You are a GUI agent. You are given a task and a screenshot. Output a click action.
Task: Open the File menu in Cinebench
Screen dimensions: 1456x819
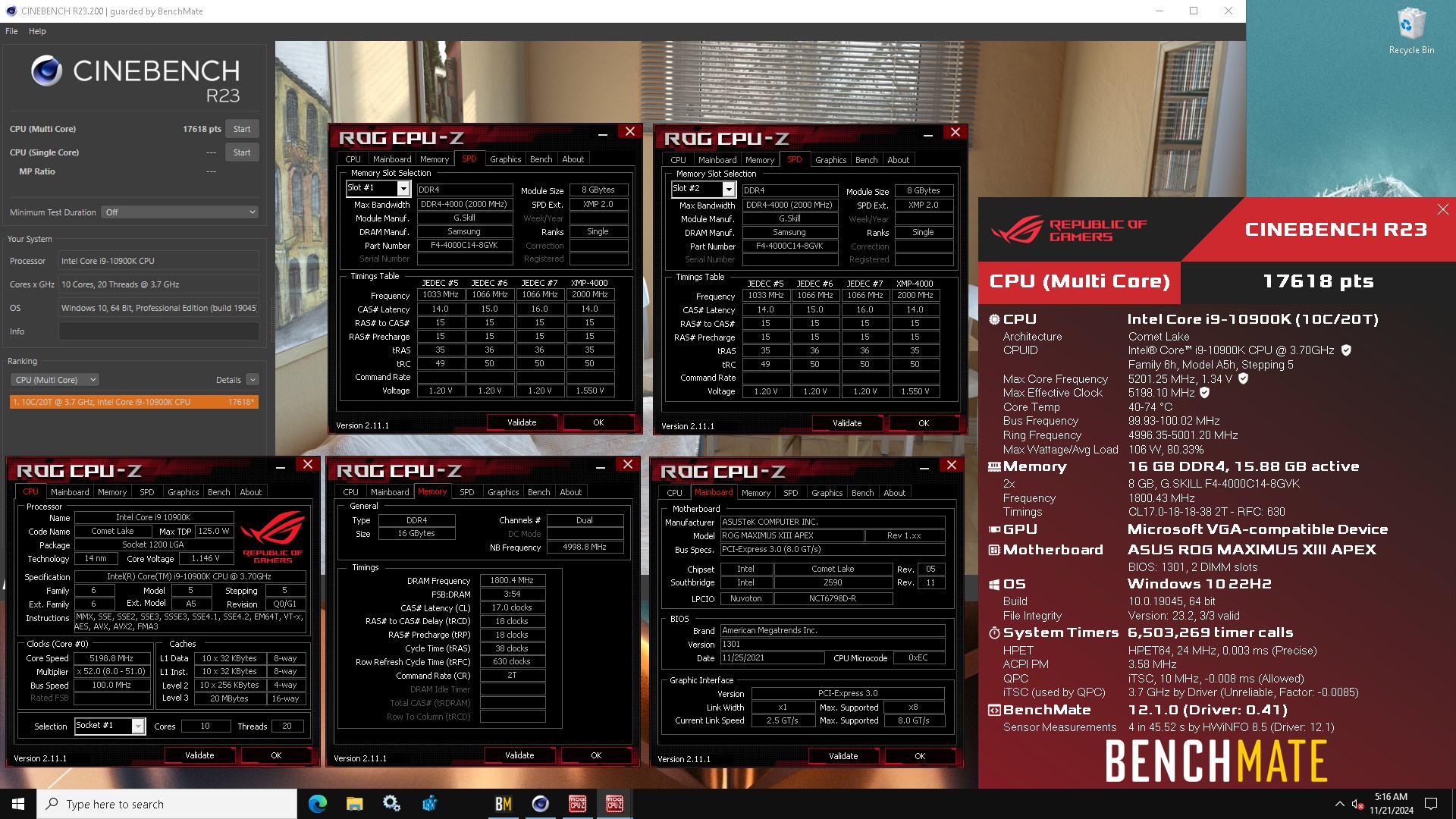[11, 31]
